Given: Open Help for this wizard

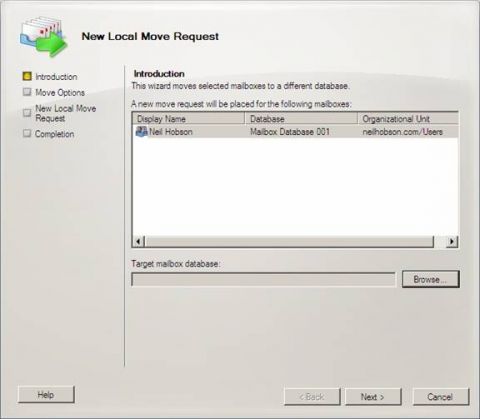Looking at the screenshot, I should (x=46, y=395).
